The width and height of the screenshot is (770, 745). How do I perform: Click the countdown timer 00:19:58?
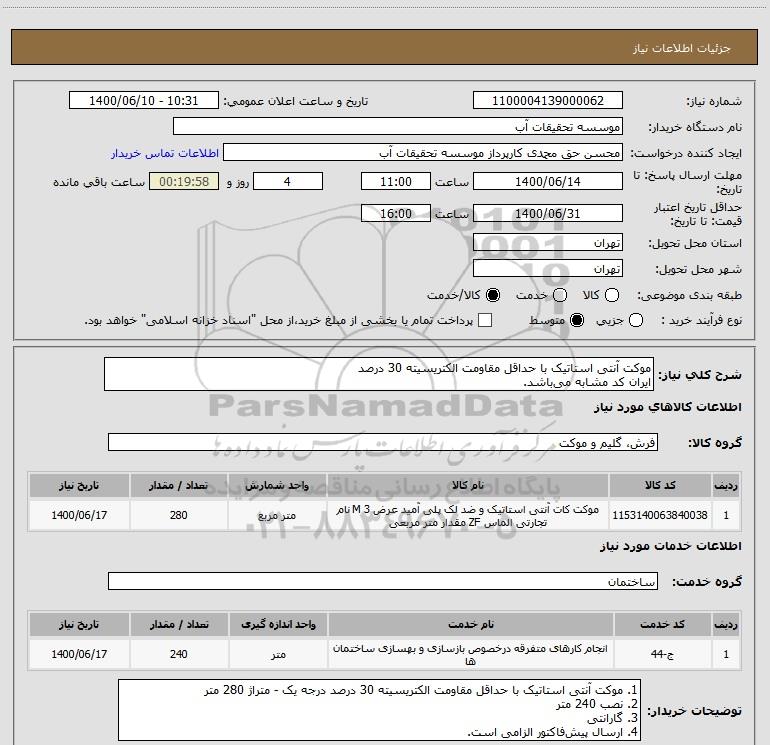point(184,181)
